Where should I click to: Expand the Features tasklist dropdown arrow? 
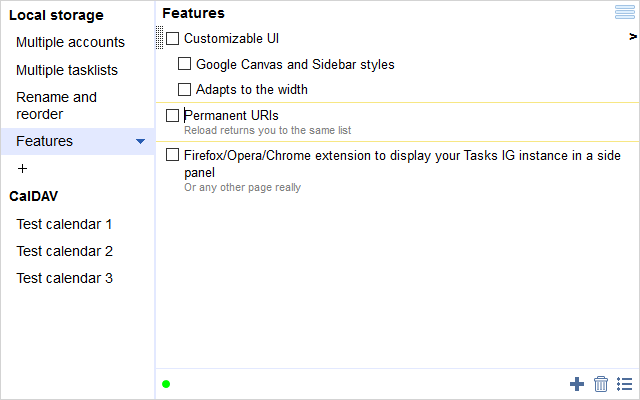coord(141,142)
